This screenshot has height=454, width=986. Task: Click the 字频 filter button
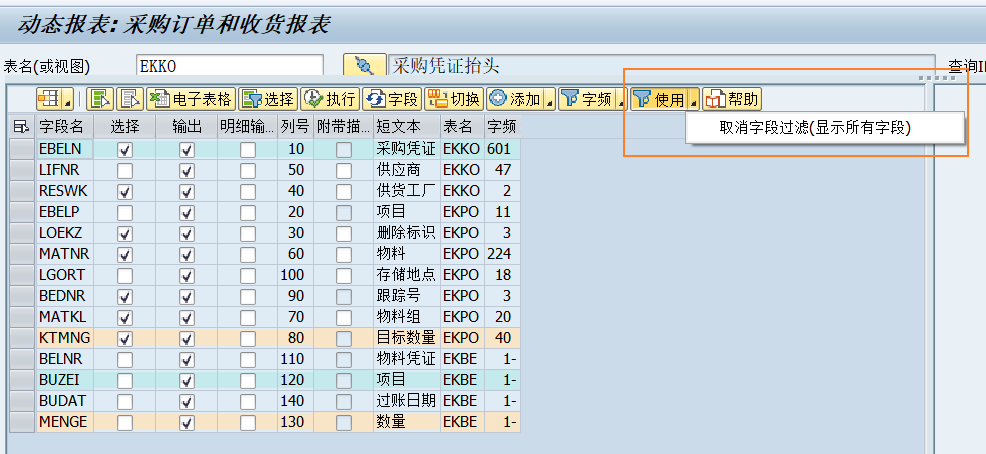[x=587, y=99]
